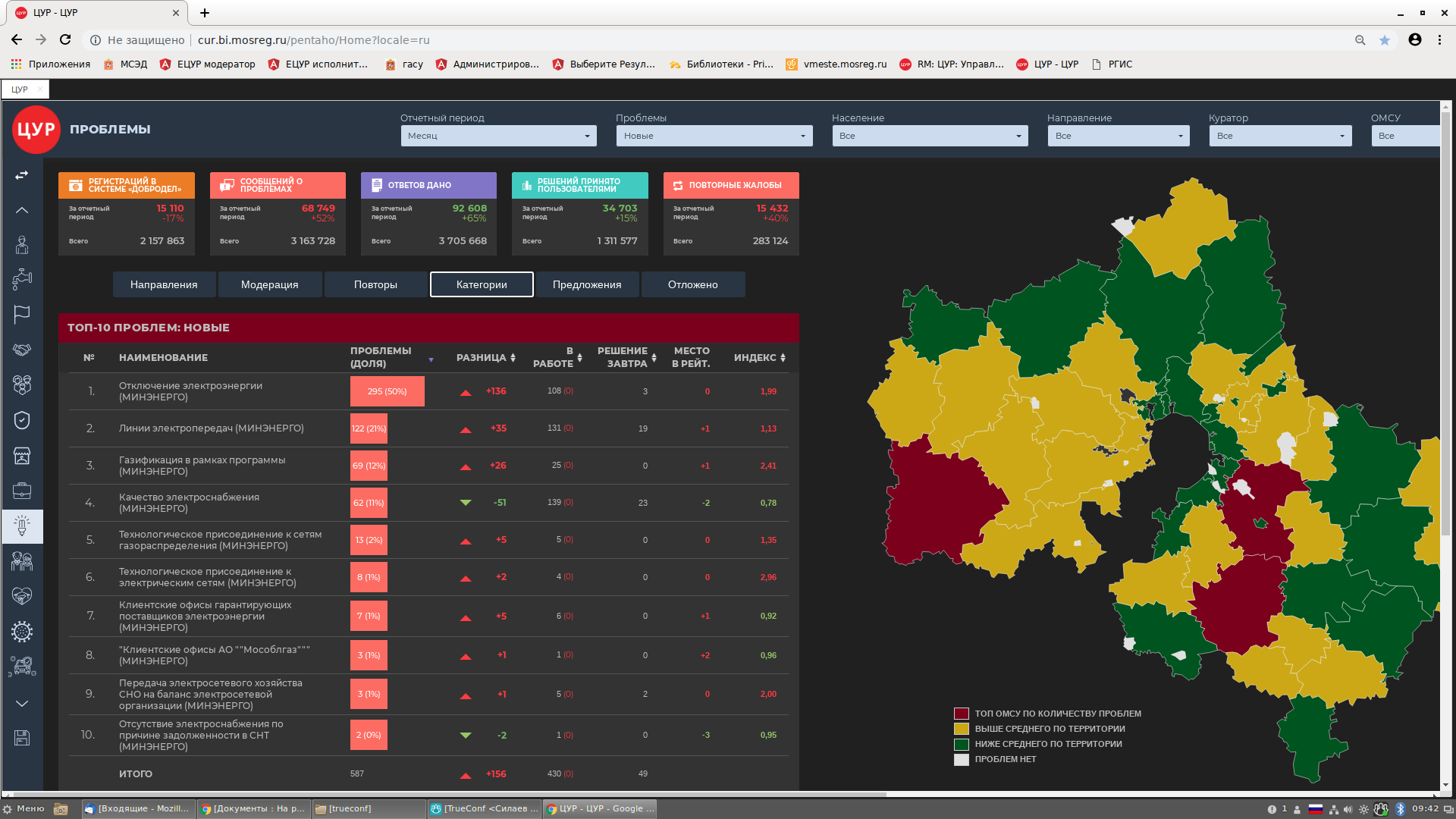Open the РГИС bookmark
1456x819 pixels.
[1112, 64]
